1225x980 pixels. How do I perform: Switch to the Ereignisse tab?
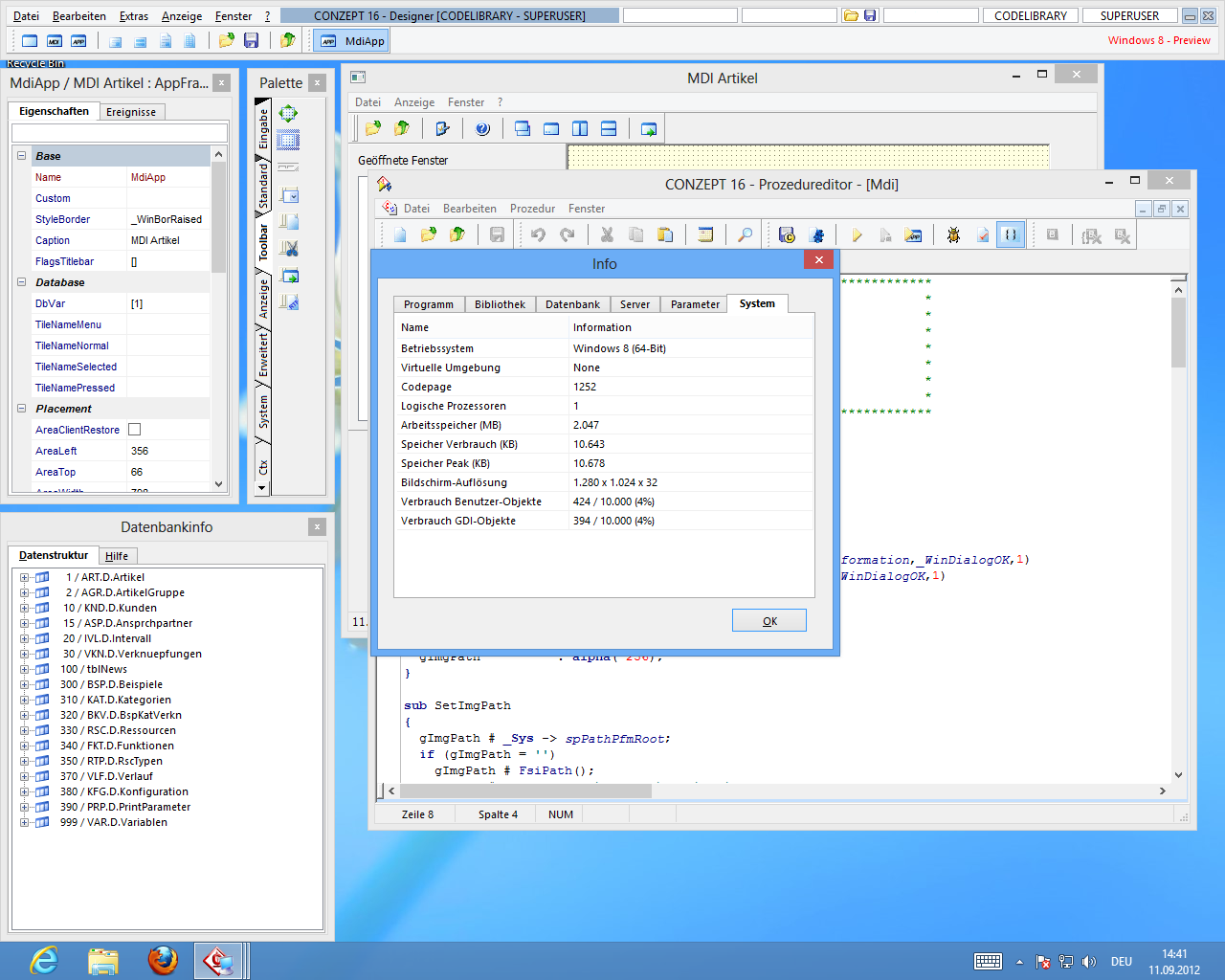[x=131, y=112]
